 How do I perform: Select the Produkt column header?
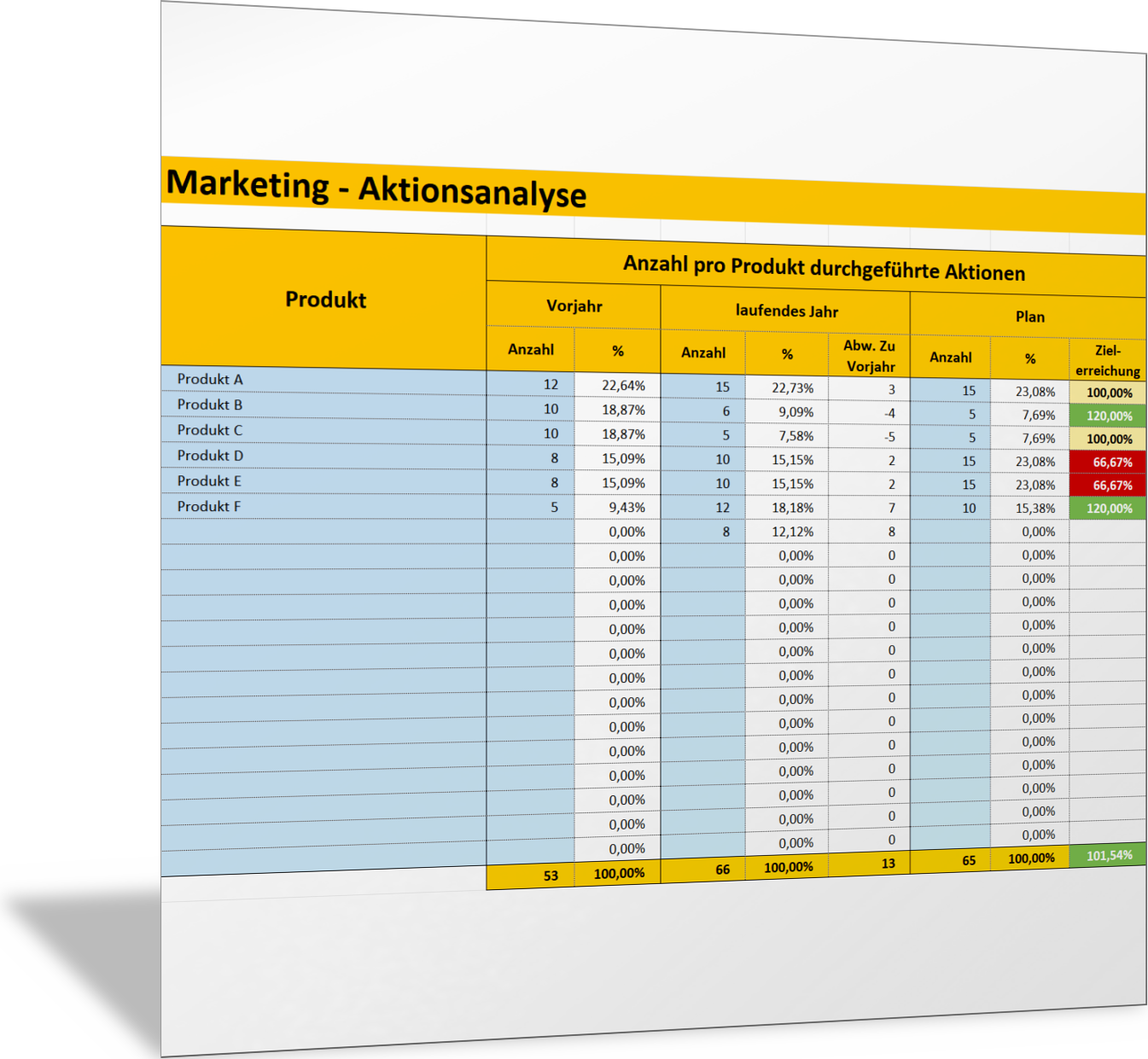(325, 300)
